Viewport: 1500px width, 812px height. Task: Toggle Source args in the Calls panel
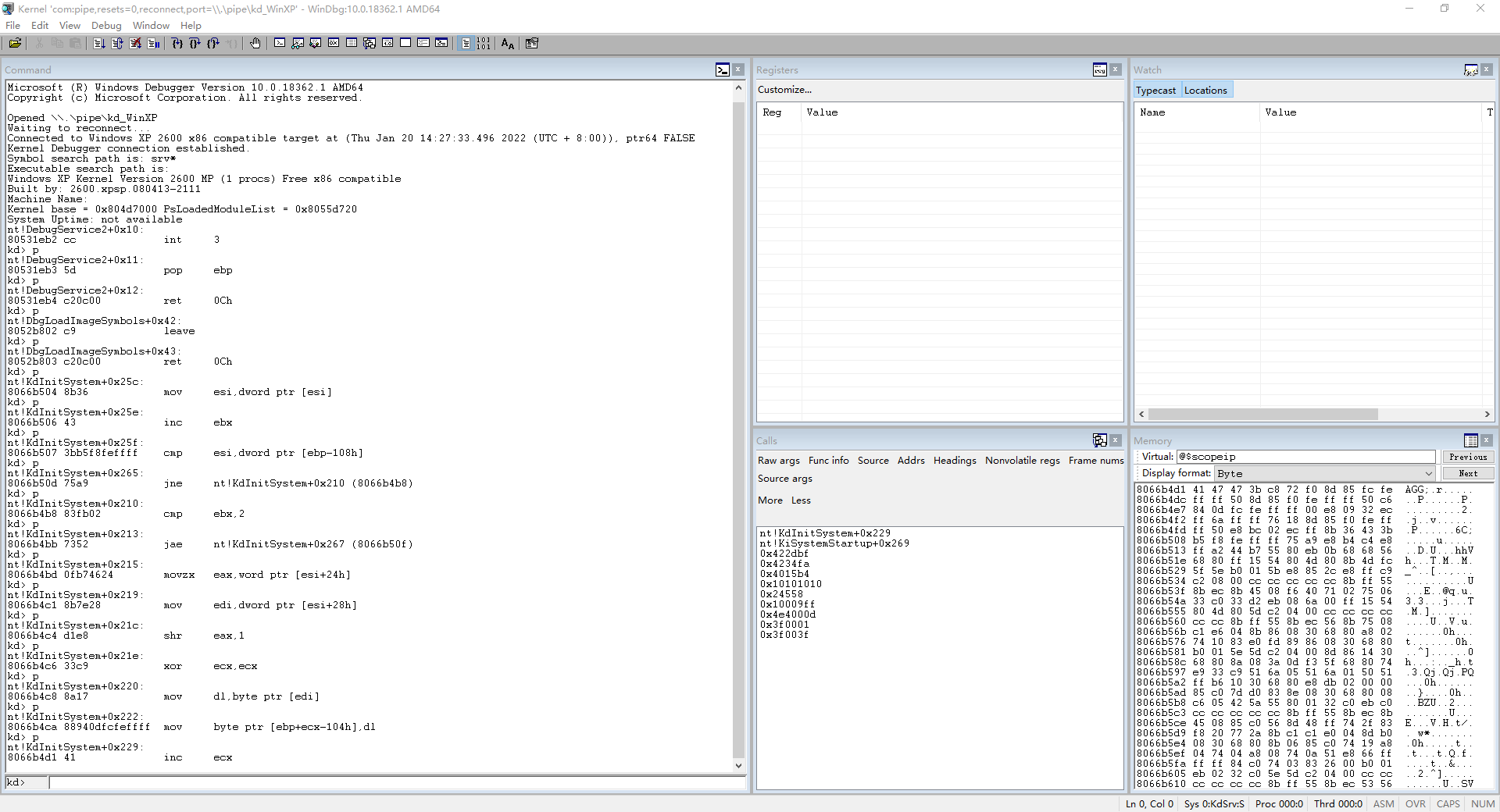pyautogui.click(x=785, y=479)
